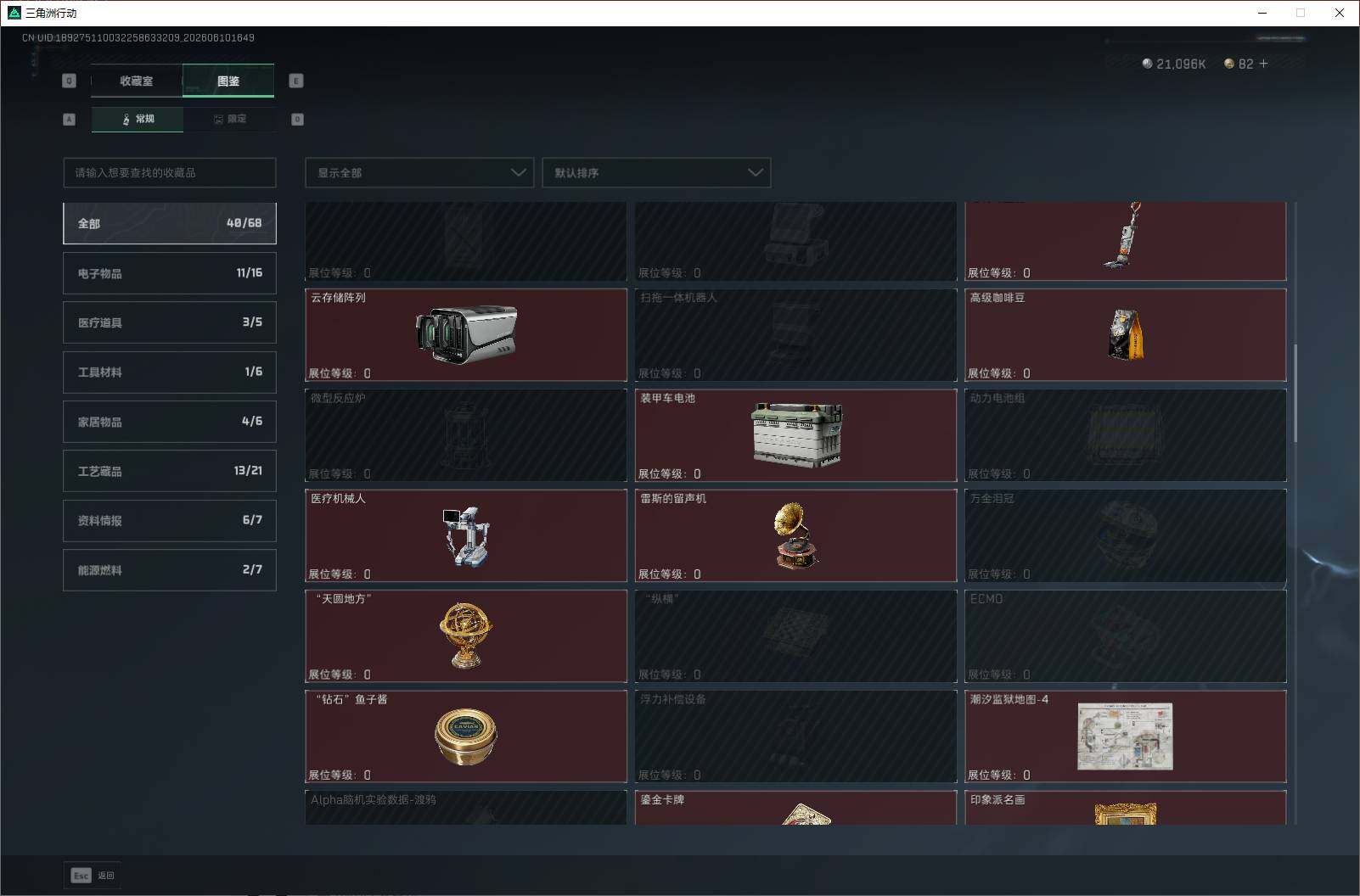Select the 常规 category toggle
The height and width of the screenshot is (896, 1360).
tap(138, 119)
